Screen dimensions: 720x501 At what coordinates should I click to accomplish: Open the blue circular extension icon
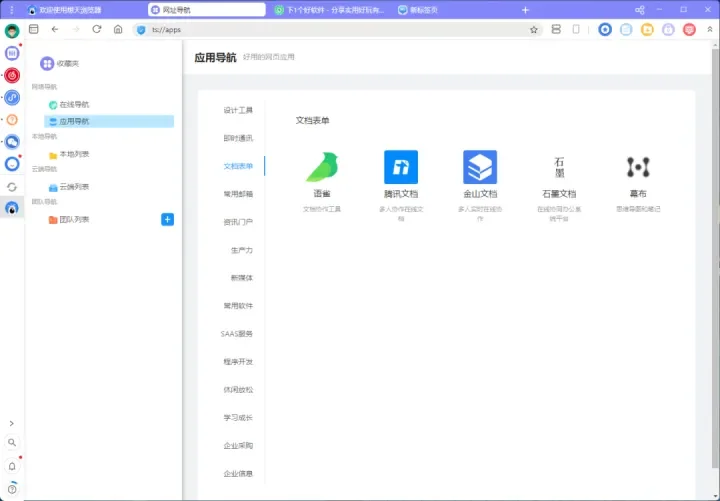tap(605, 29)
